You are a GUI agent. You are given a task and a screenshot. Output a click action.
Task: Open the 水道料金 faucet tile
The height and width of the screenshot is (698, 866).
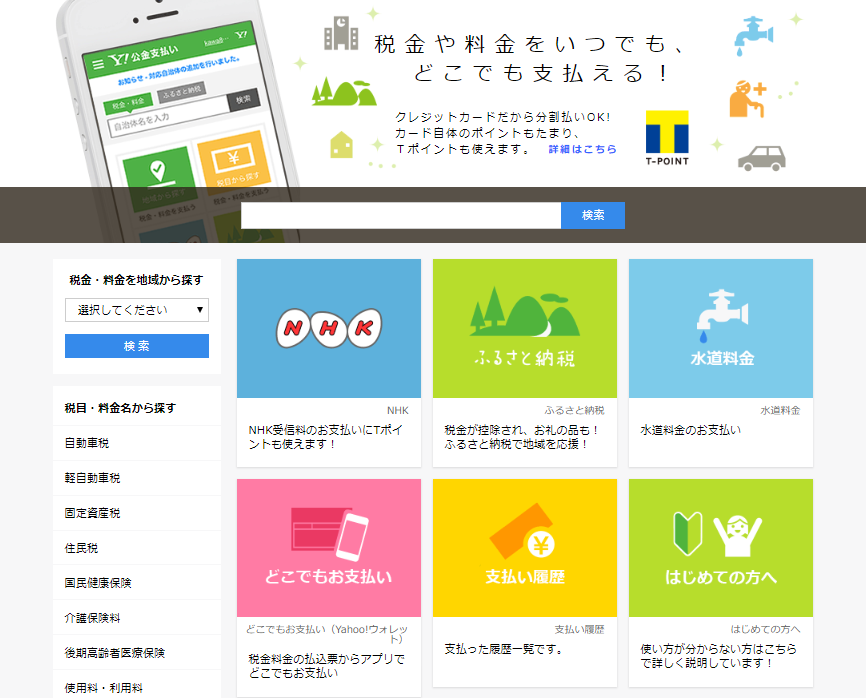tap(721, 328)
